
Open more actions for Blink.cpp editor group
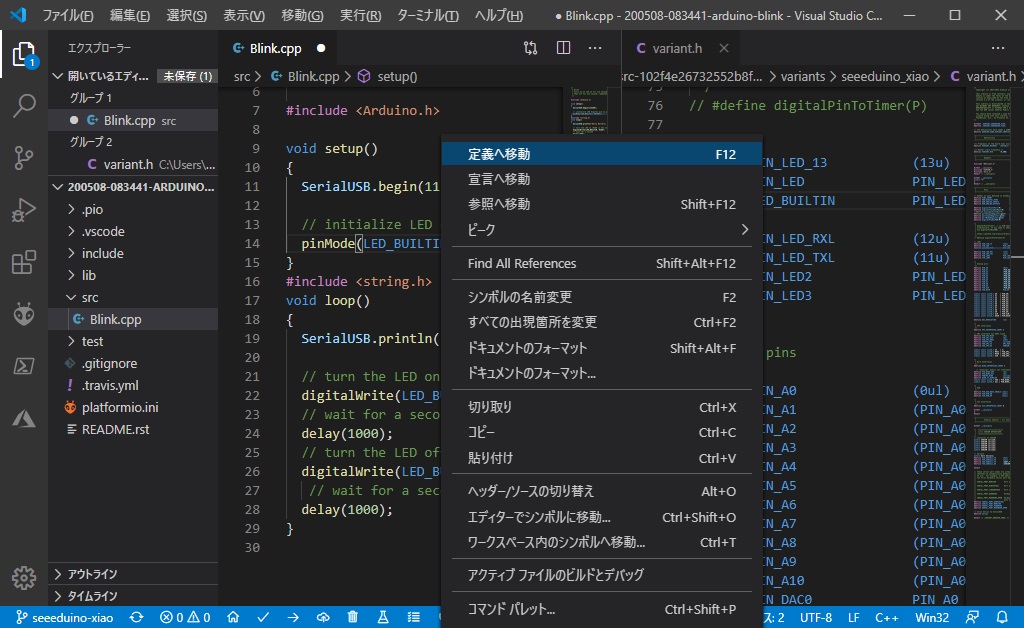(595, 48)
